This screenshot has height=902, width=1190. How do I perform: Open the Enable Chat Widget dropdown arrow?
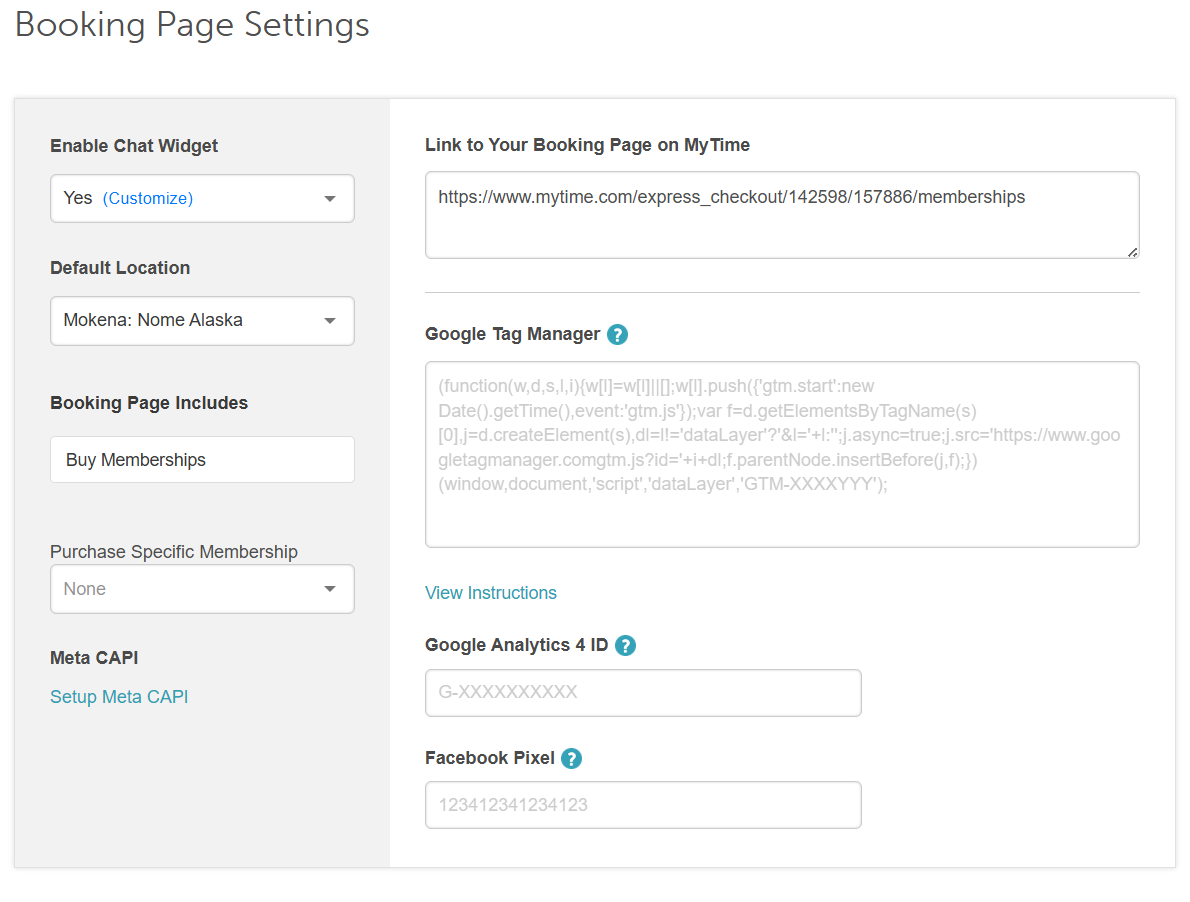click(329, 199)
